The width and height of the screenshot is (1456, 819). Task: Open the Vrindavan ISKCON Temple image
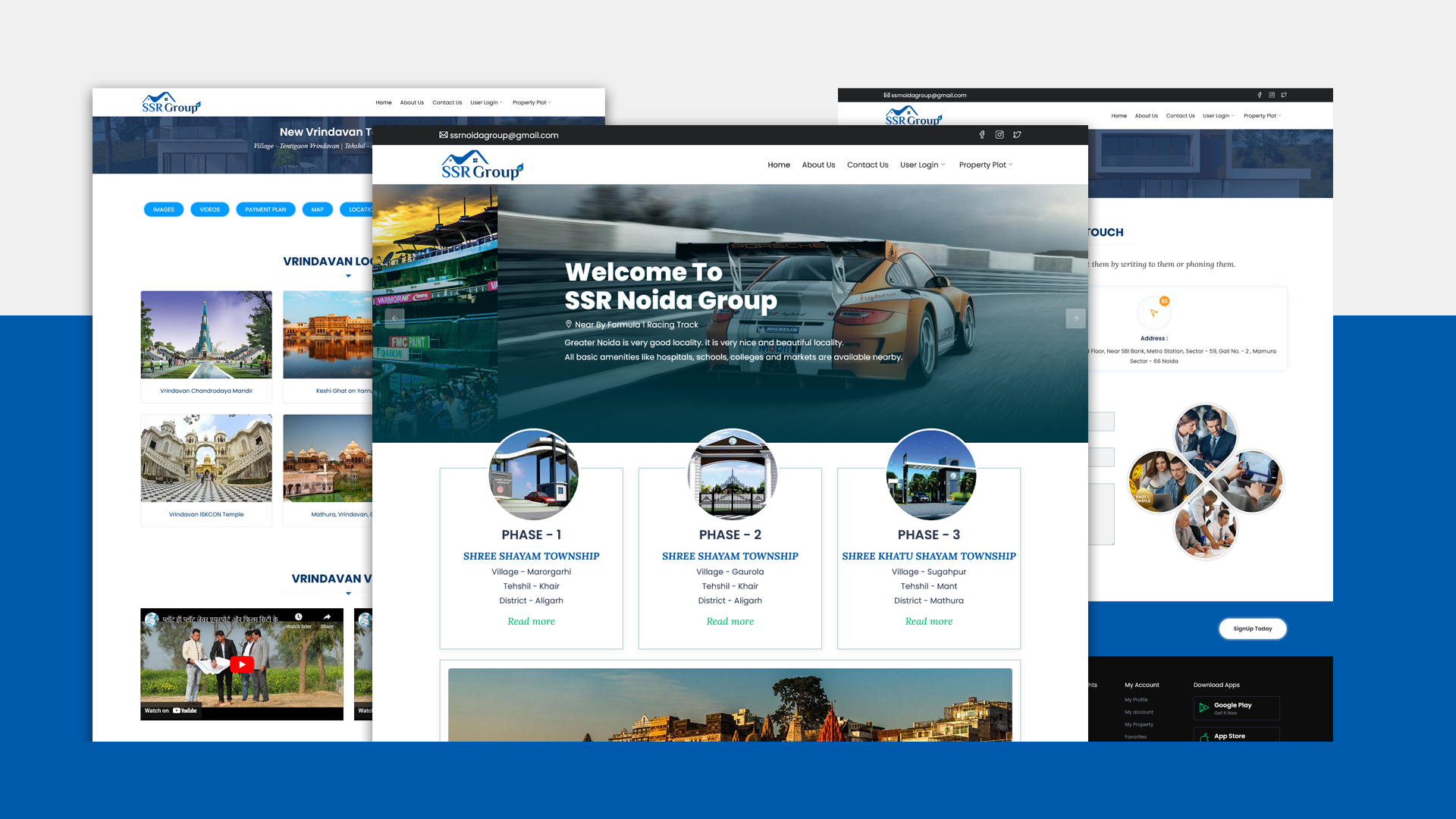coord(206,458)
